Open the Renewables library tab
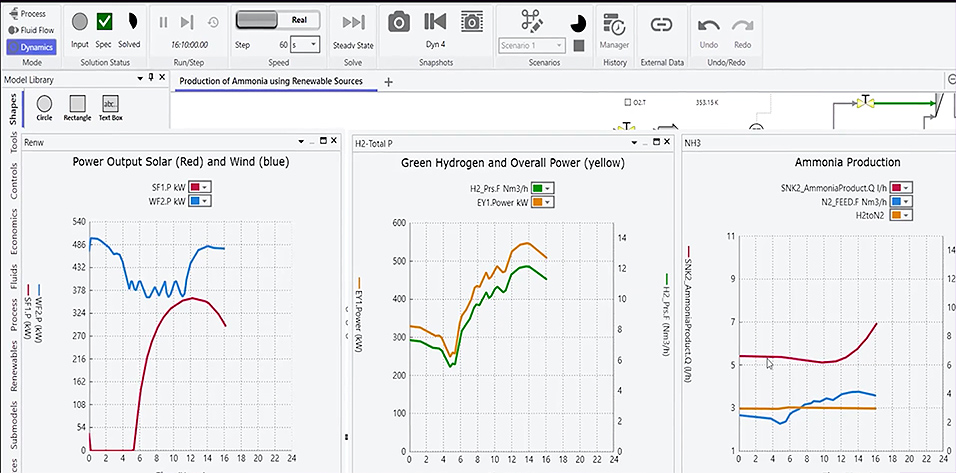 (13, 366)
